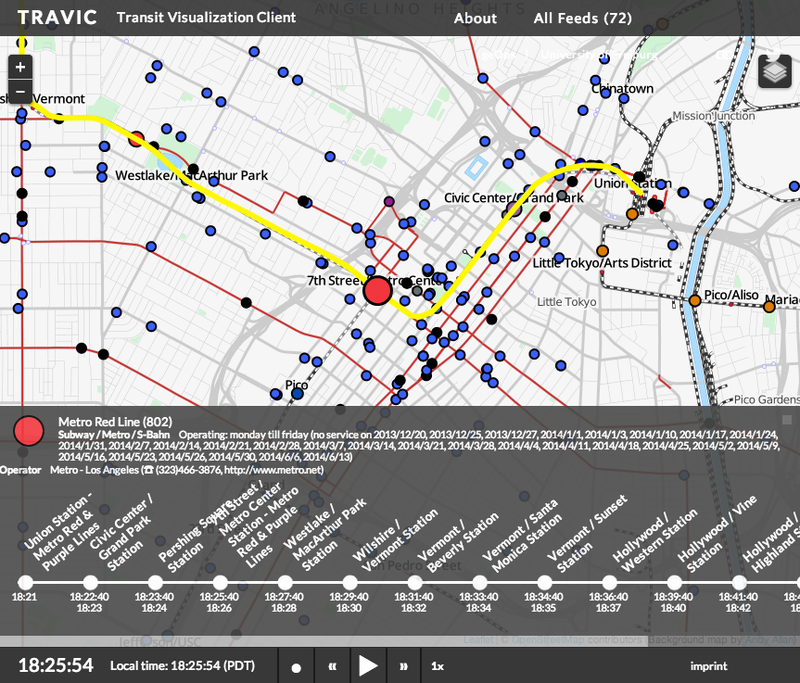This screenshot has width=800, height=683.
Task: Open the metro.net operator website link
Action: click(273, 470)
